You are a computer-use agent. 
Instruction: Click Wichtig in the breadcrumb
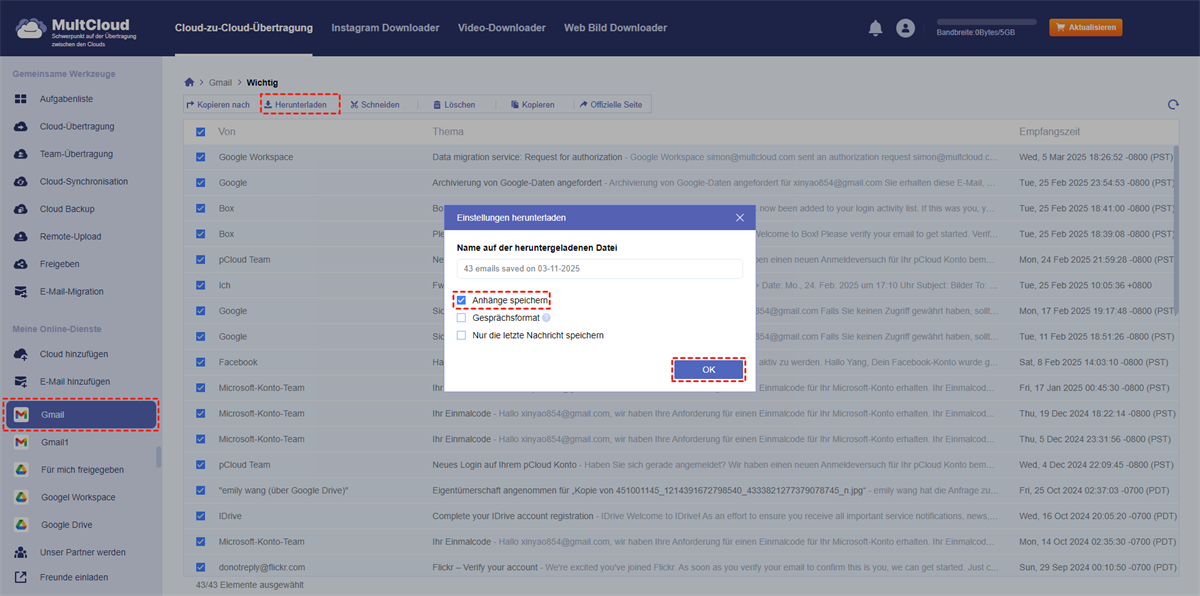point(262,82)
